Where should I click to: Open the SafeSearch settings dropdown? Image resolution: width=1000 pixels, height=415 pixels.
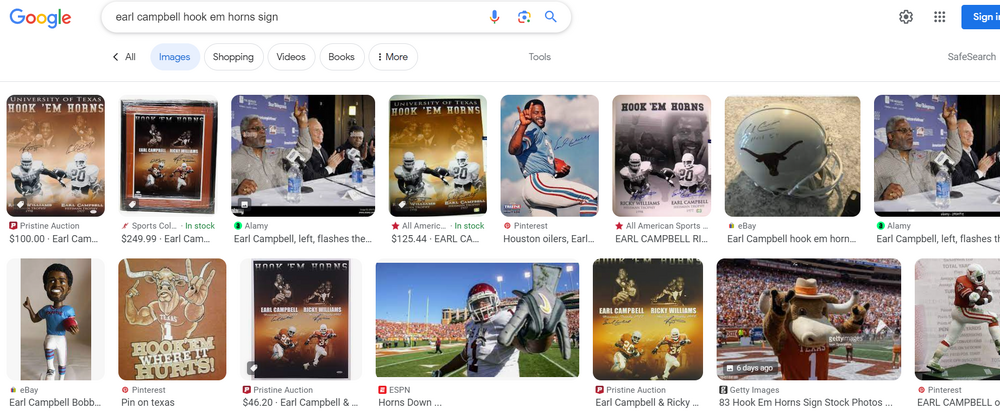970,57
